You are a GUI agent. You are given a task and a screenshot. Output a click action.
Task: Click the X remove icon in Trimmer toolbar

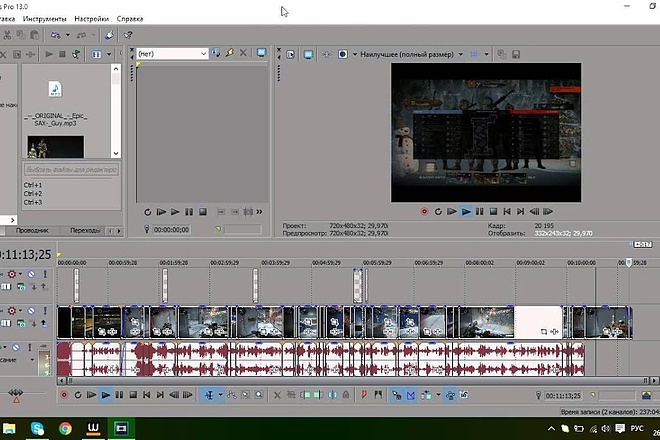(x=243, y=53)
